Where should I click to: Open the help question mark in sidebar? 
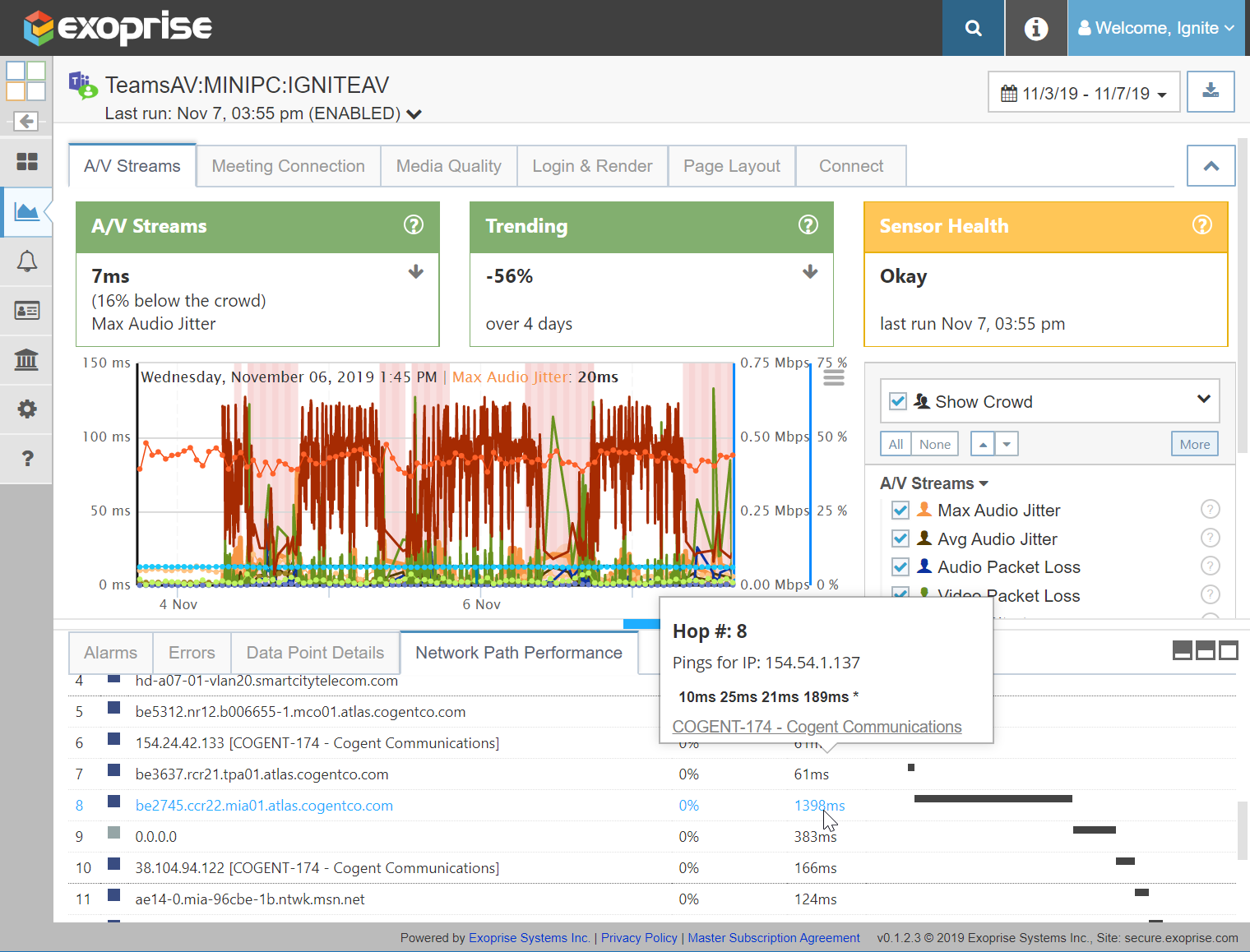coord(27,458)
